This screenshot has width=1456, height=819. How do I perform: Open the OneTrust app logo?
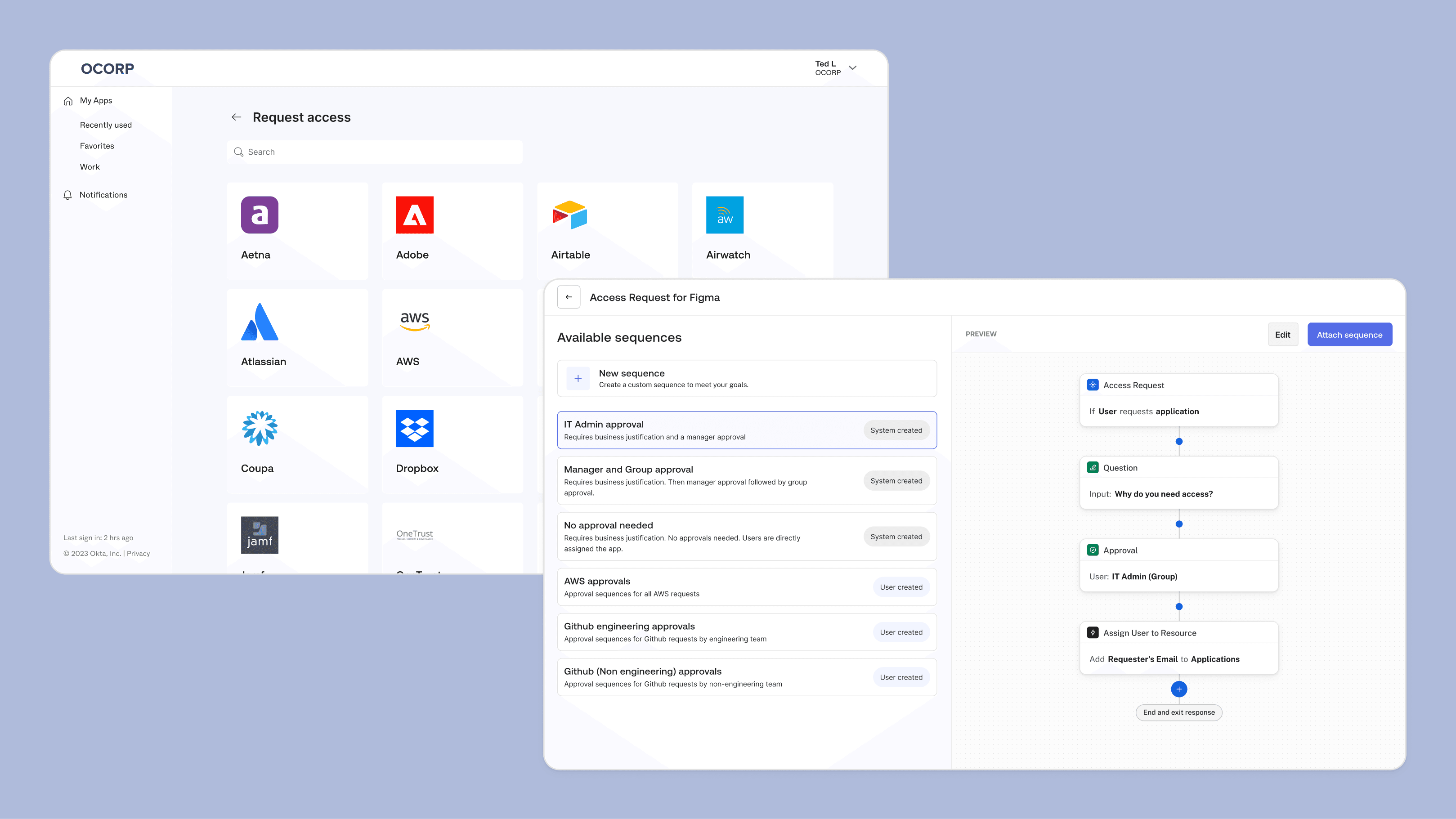[x=415, y=534]
